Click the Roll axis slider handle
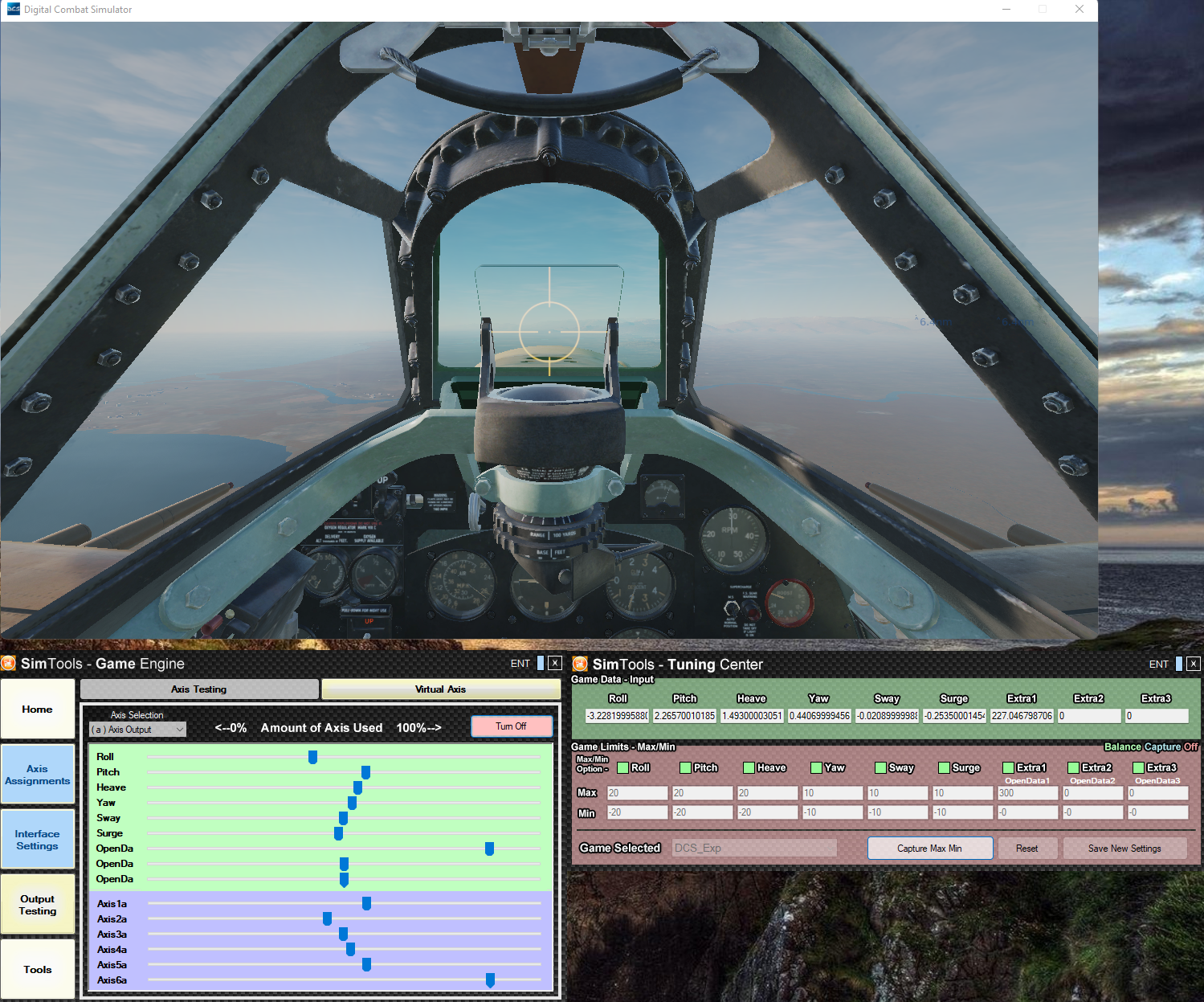Viewport: 1204px width, 1002px height. [x=312, y=757]
